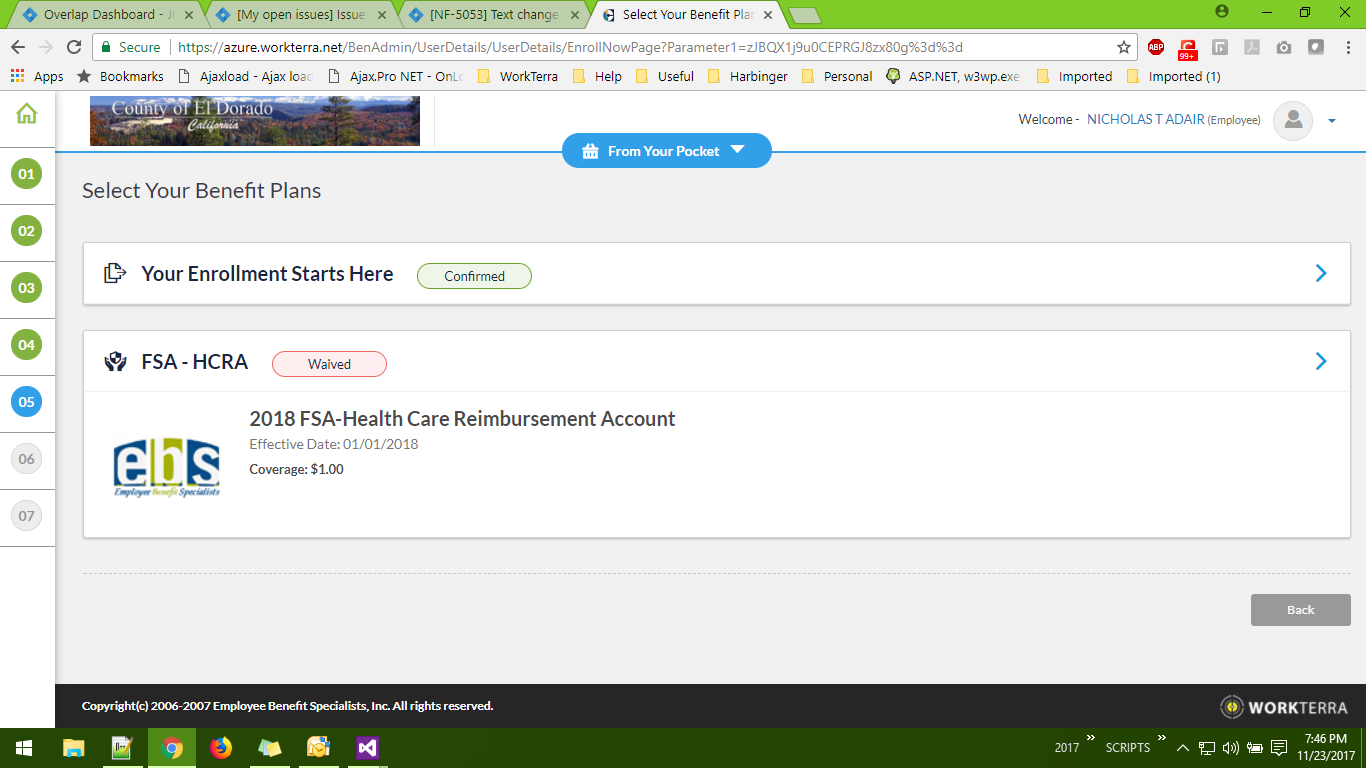1366x768 pixels.
Task: Open the WorkTerra bookmarks folder
Action: tap(518, 76)
